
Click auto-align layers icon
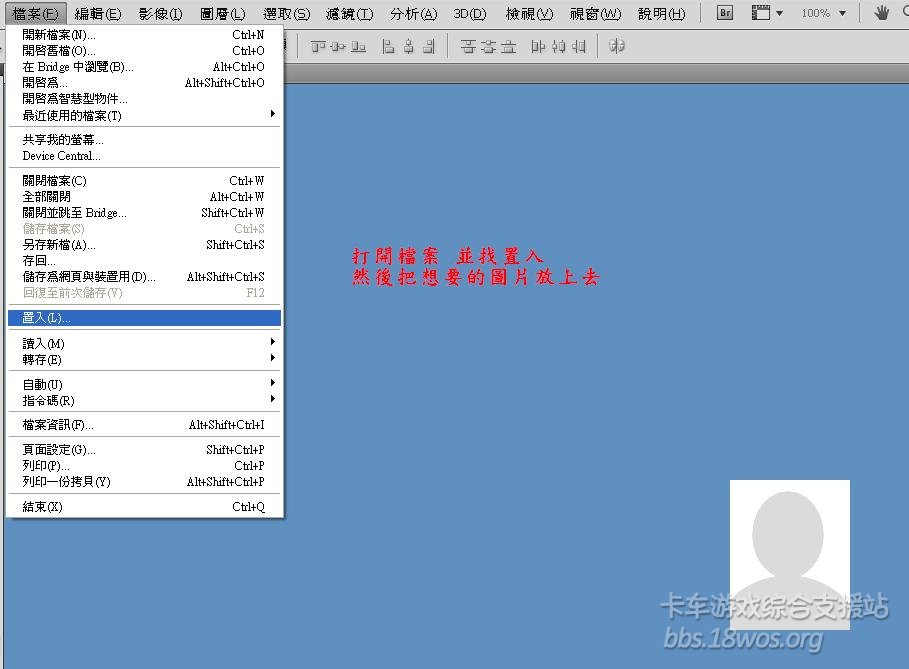click(617, 46)
